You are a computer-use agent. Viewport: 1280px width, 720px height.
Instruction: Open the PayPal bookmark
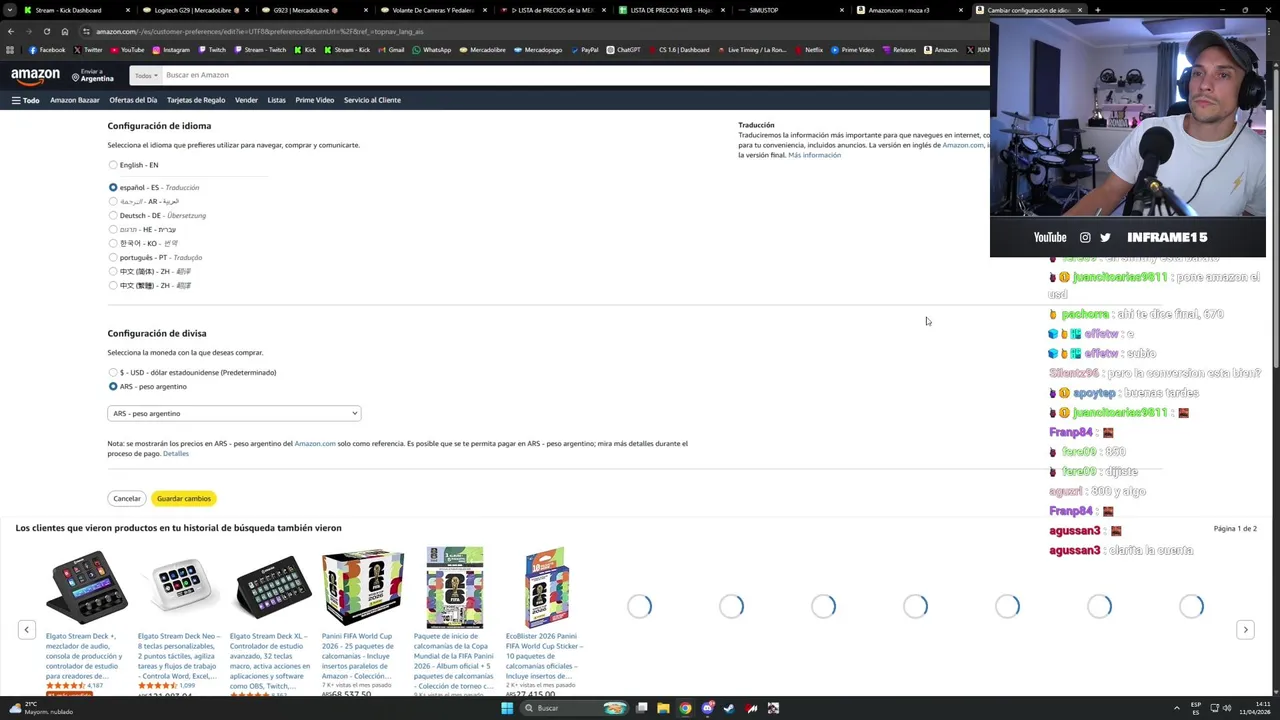tap(584, 50)
